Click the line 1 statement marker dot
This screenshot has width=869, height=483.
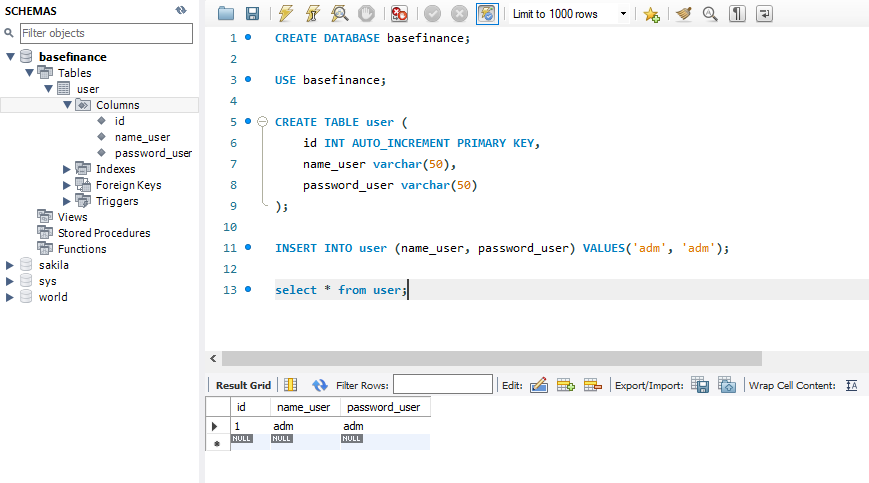click(248, 37)
